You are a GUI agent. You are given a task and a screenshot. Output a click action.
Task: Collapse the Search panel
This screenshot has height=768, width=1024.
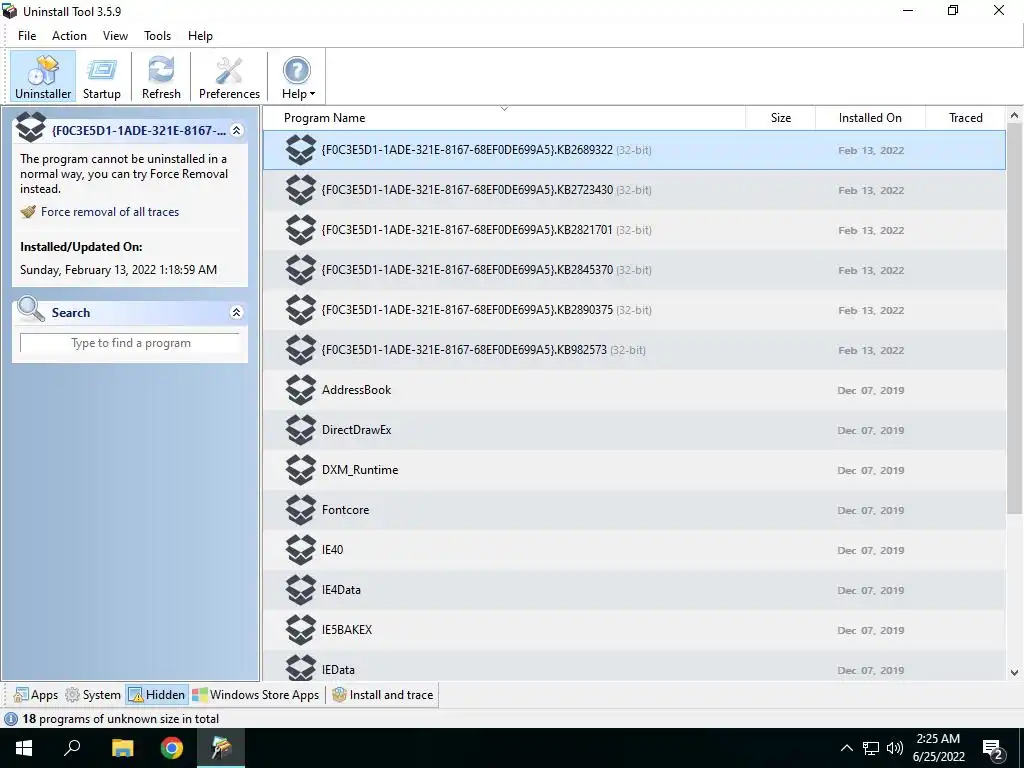(236, 313)
